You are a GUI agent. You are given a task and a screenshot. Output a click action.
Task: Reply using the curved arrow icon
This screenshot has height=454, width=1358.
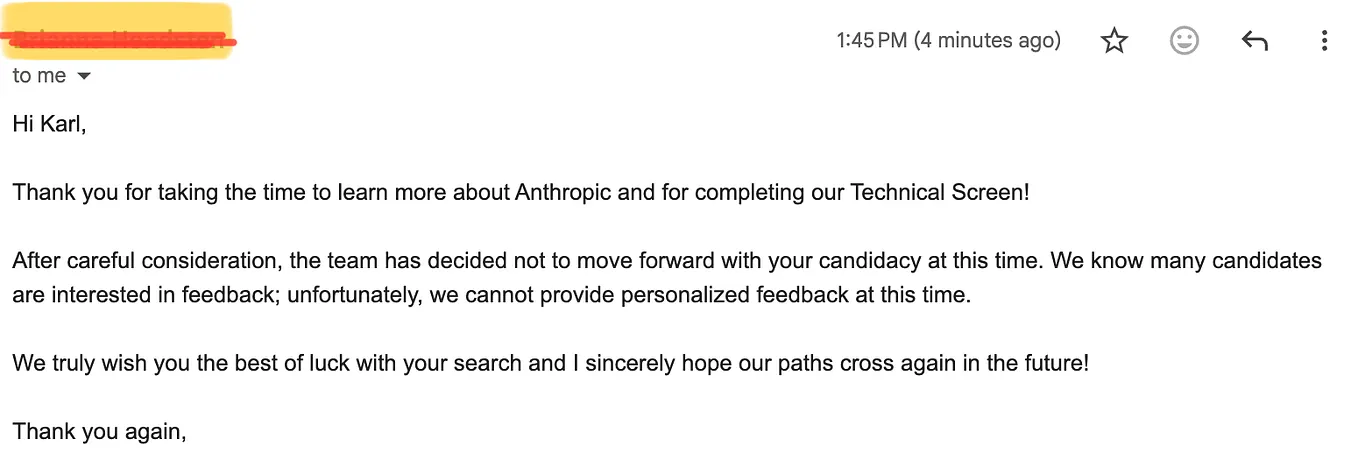(1254, 41)
